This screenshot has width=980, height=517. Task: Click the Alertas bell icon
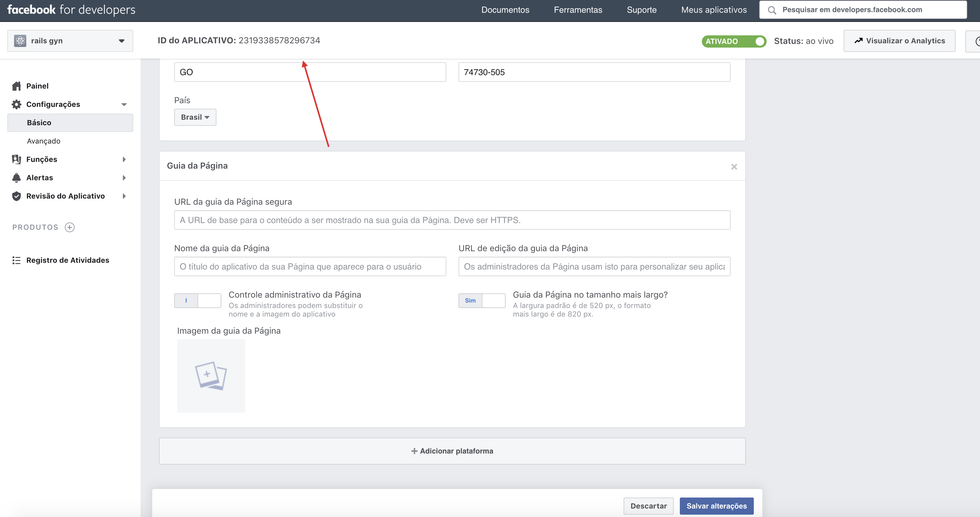point(16,178)
